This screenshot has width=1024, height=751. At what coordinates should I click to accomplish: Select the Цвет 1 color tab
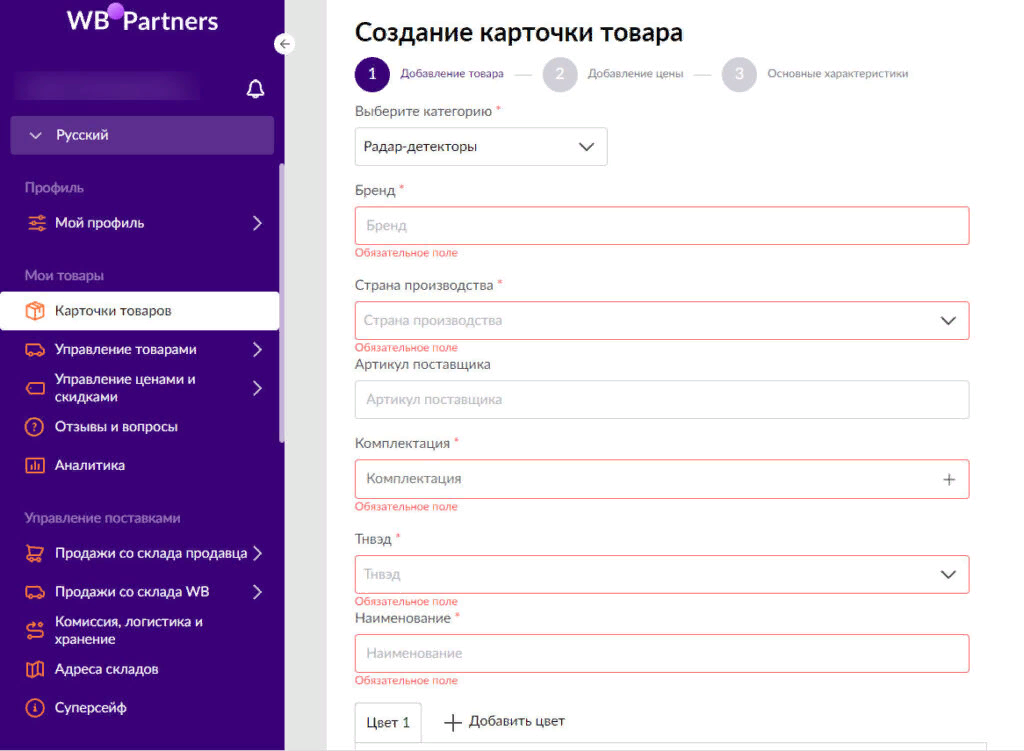[388, 721]
